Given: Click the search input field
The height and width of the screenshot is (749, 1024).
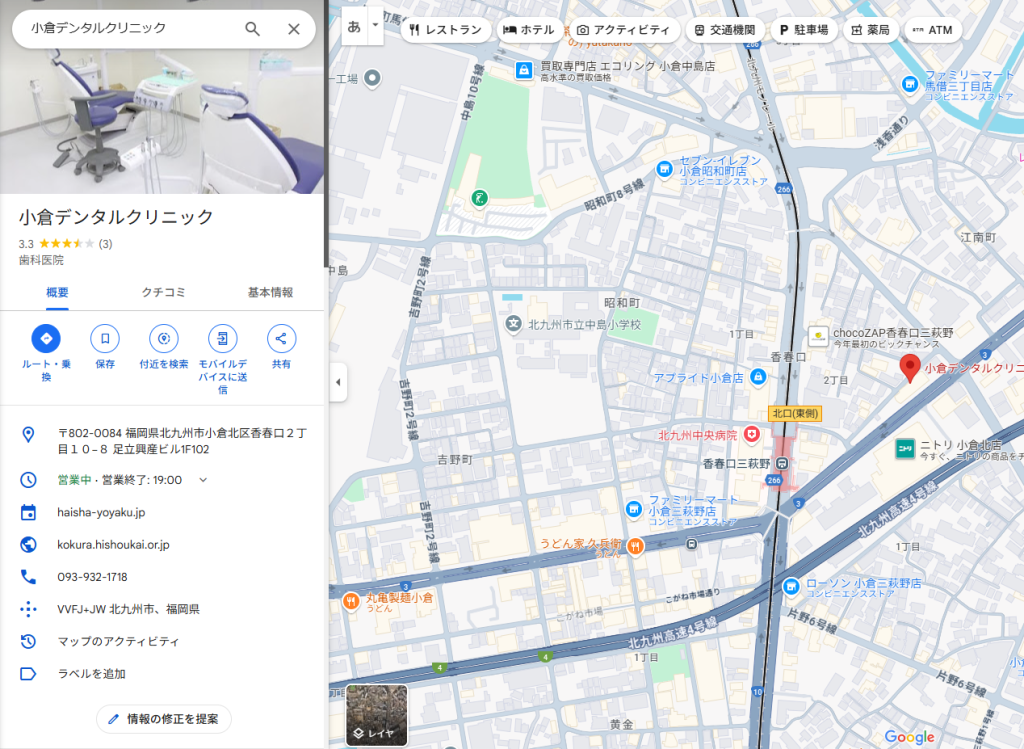Looking at the screenshot, I should click(x=130, y=29).
